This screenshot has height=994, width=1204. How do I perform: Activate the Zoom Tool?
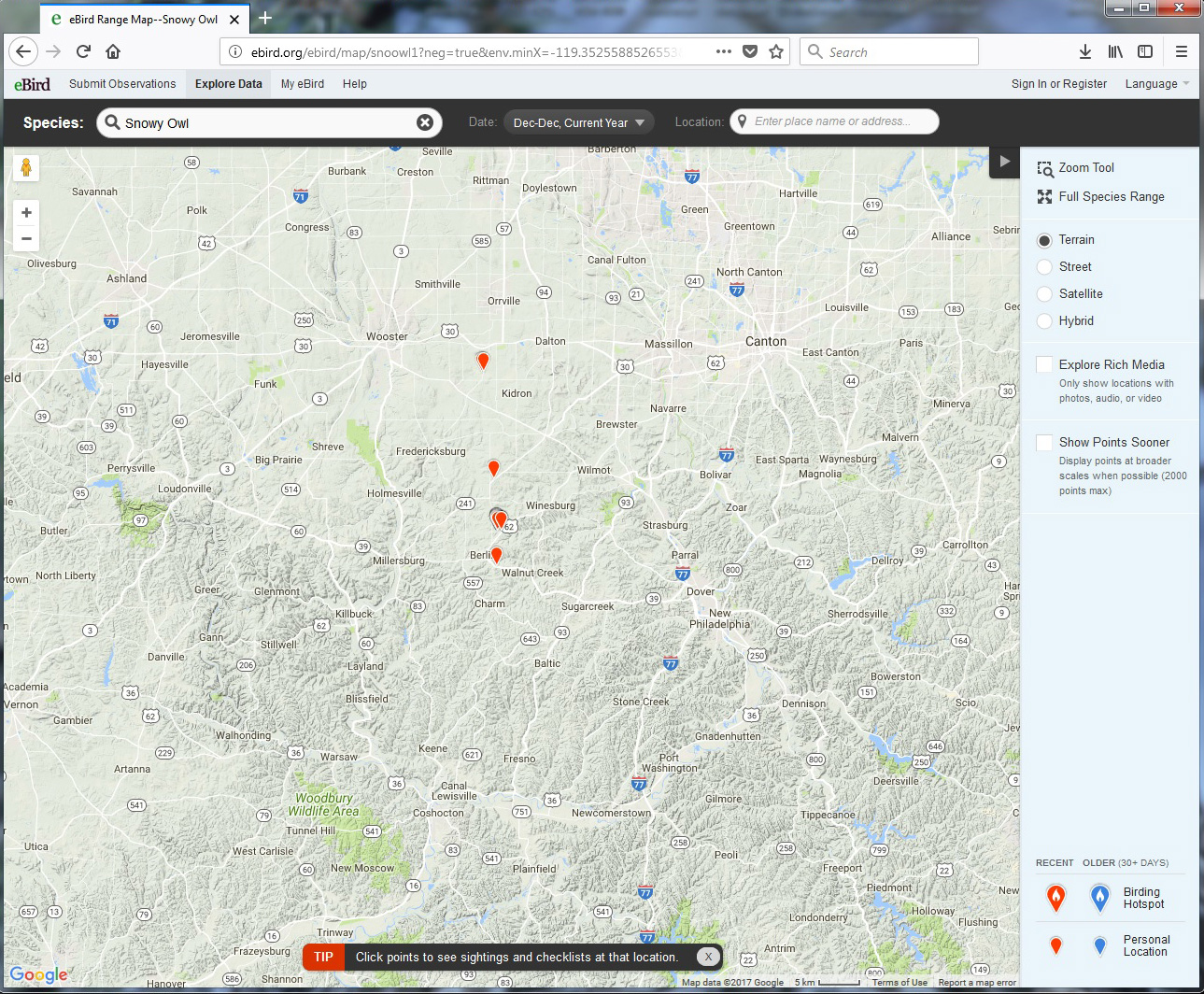[x=1076, y=168]
